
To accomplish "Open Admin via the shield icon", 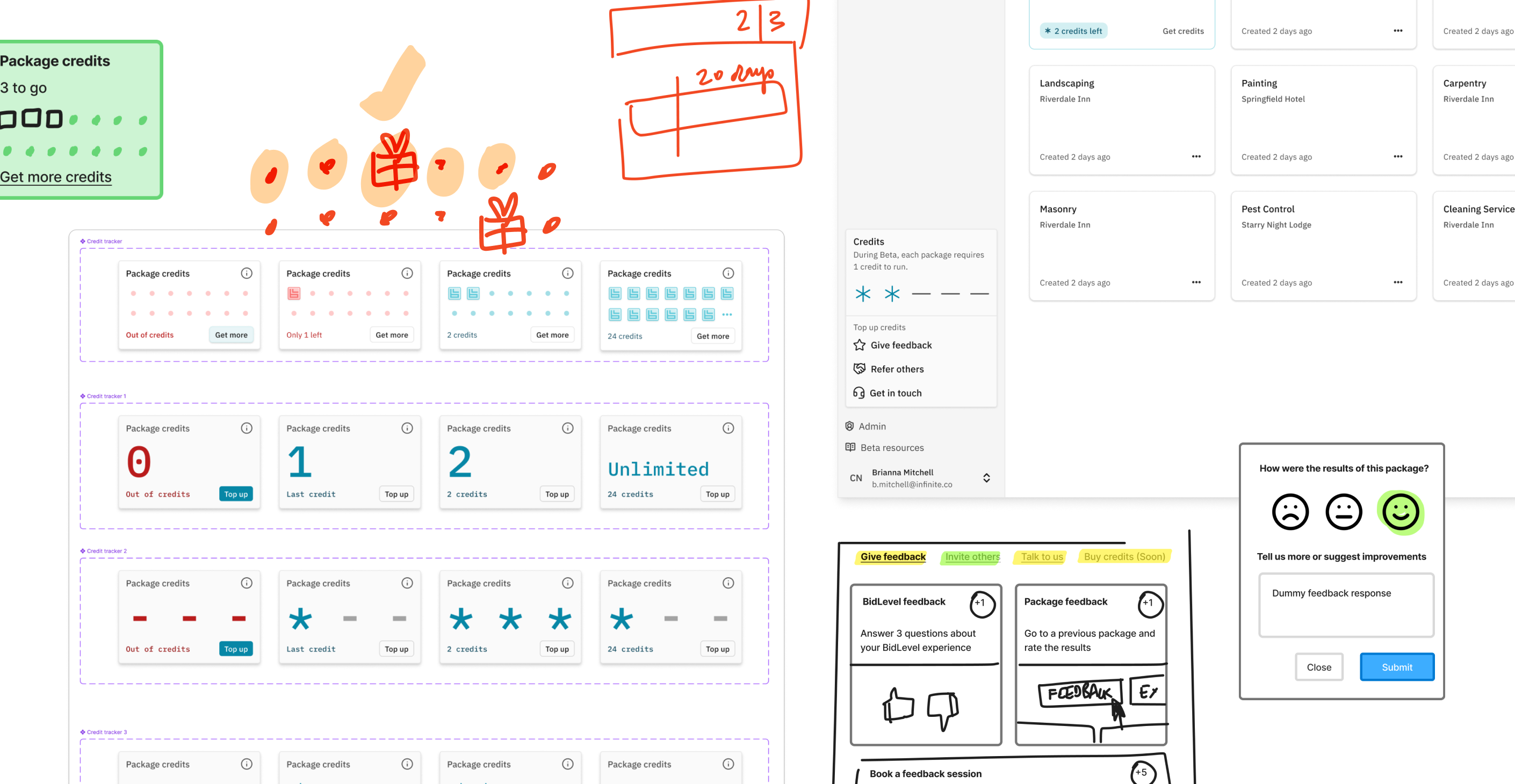I will (849, 425).
